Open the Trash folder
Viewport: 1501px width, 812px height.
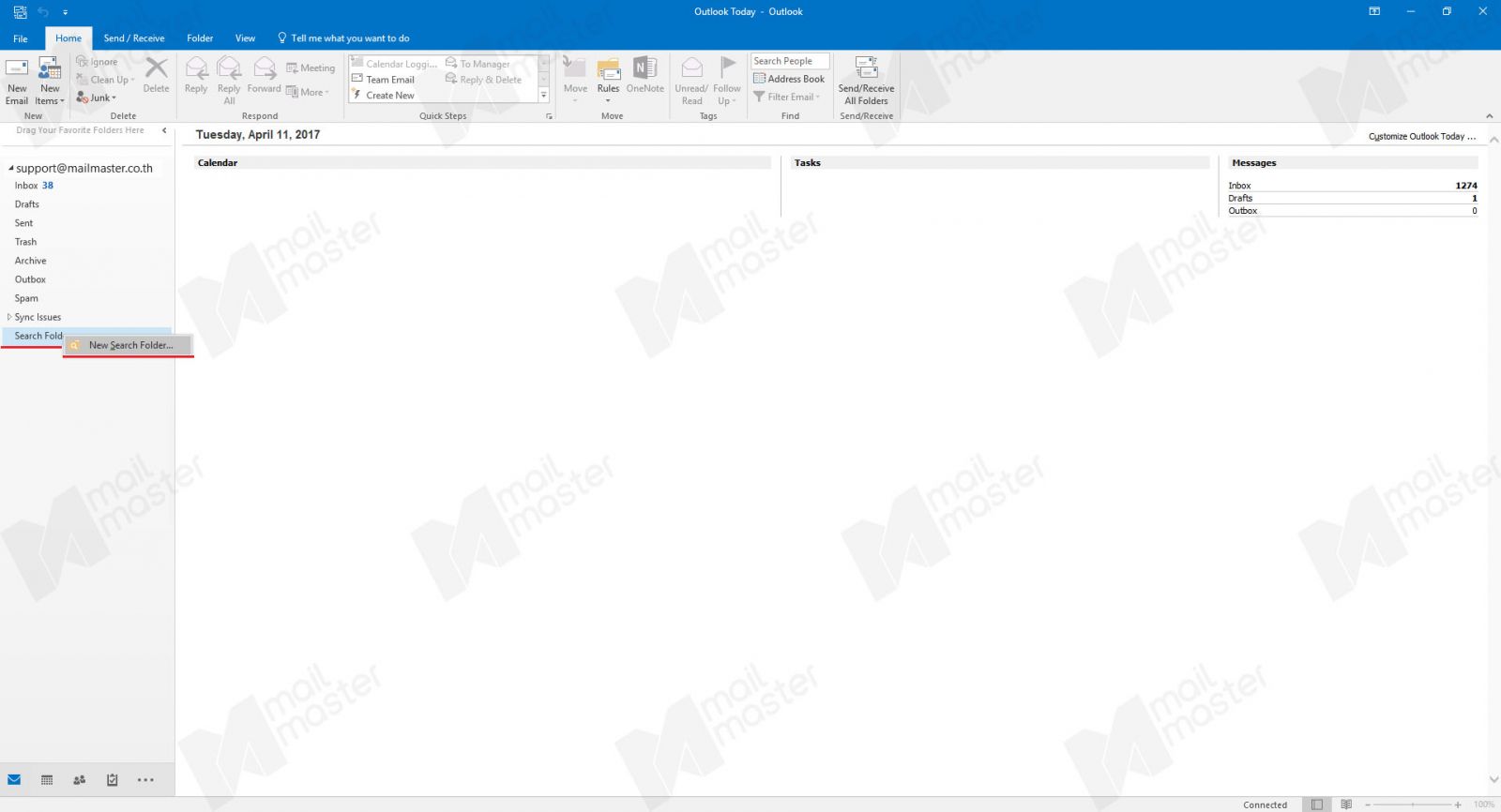coord(25,242)
